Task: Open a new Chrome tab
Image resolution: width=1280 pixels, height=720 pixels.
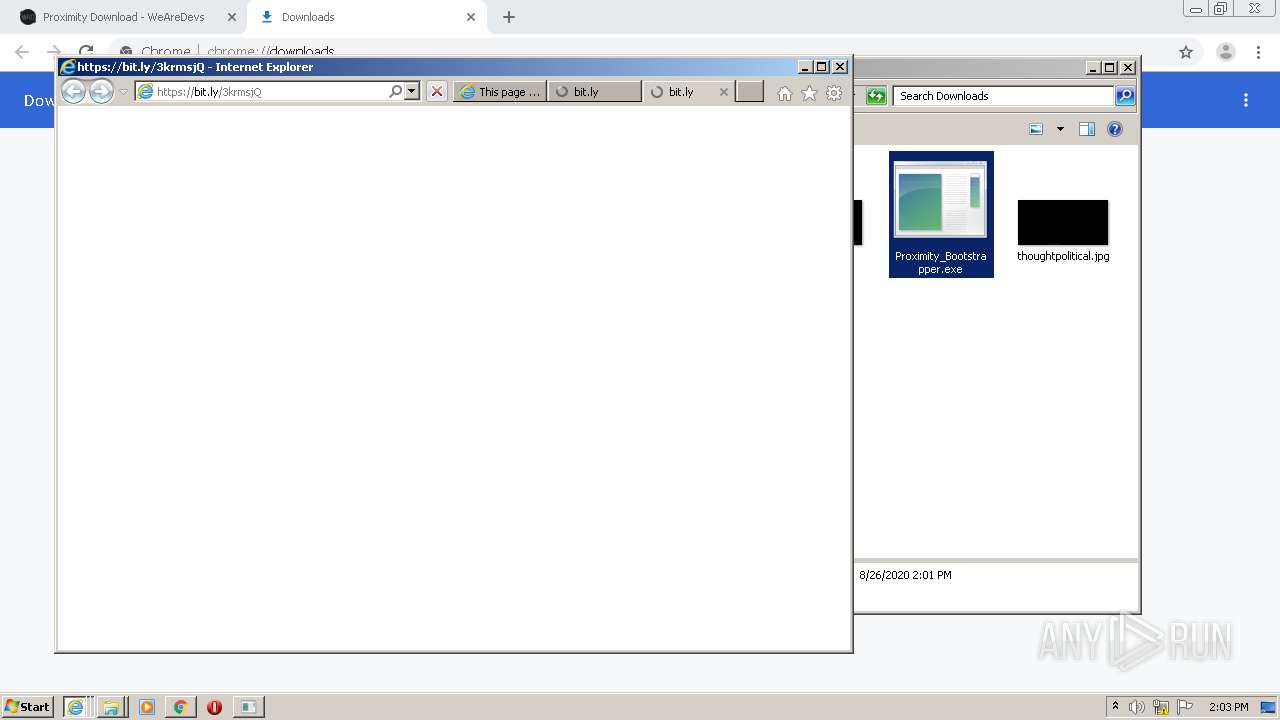Action: (509, 17)
